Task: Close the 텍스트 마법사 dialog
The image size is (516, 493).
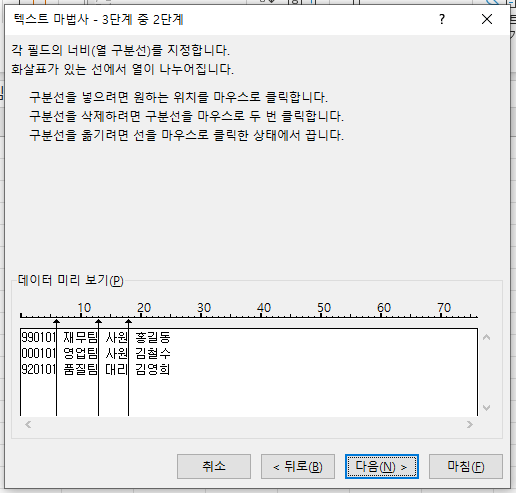Action: pos(487,19)
